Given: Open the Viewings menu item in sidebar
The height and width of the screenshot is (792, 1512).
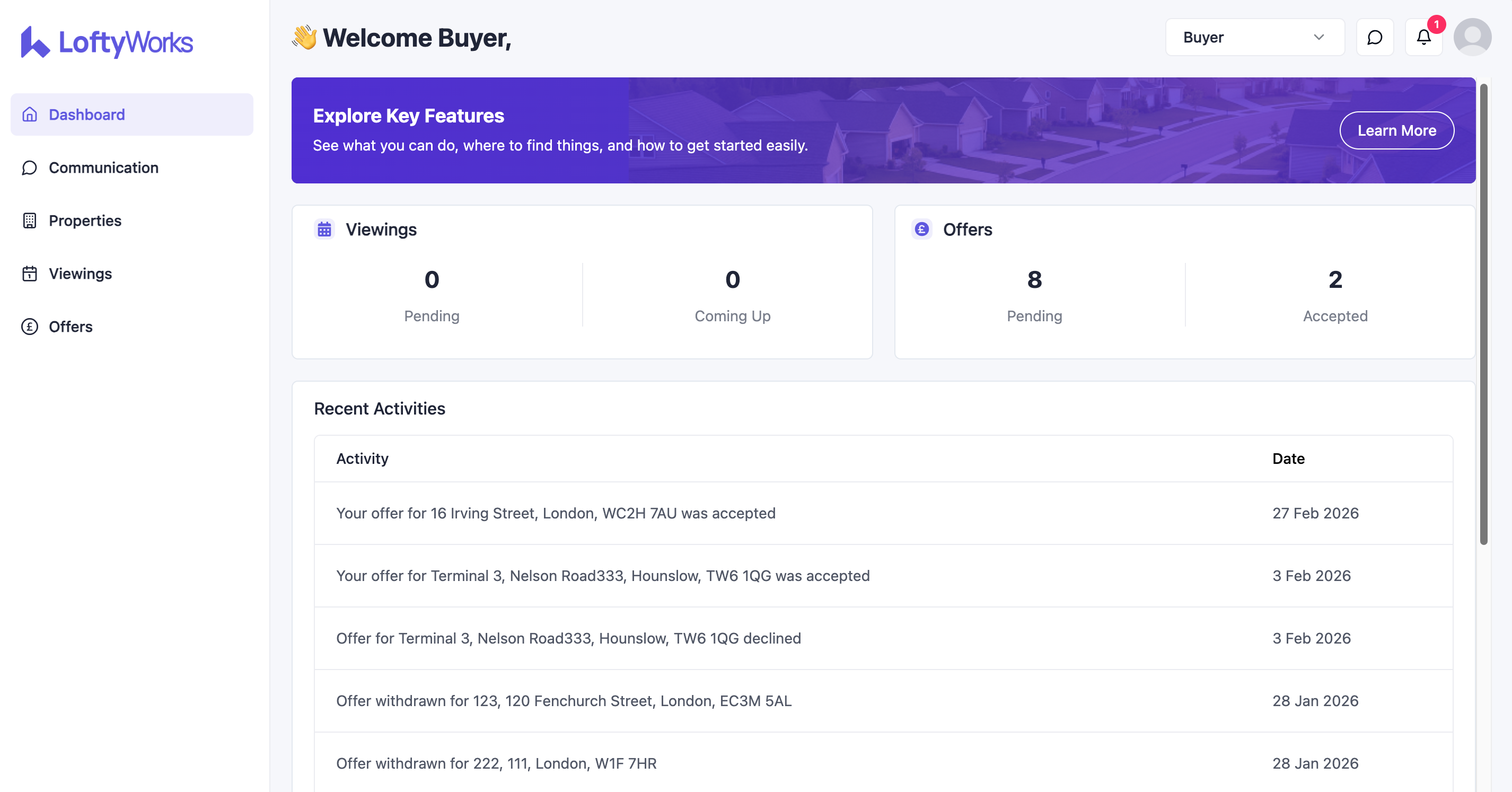Looking at the screenshot, I should [81, 274].
